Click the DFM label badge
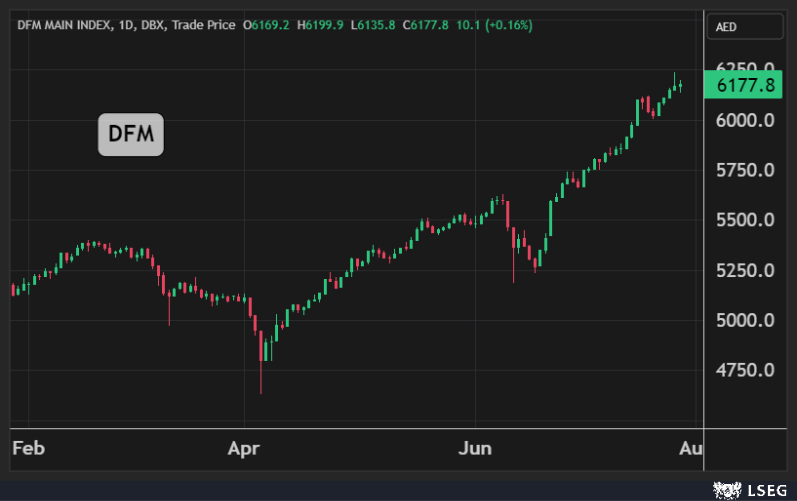 pyautogui.click(x=130, y=135)
